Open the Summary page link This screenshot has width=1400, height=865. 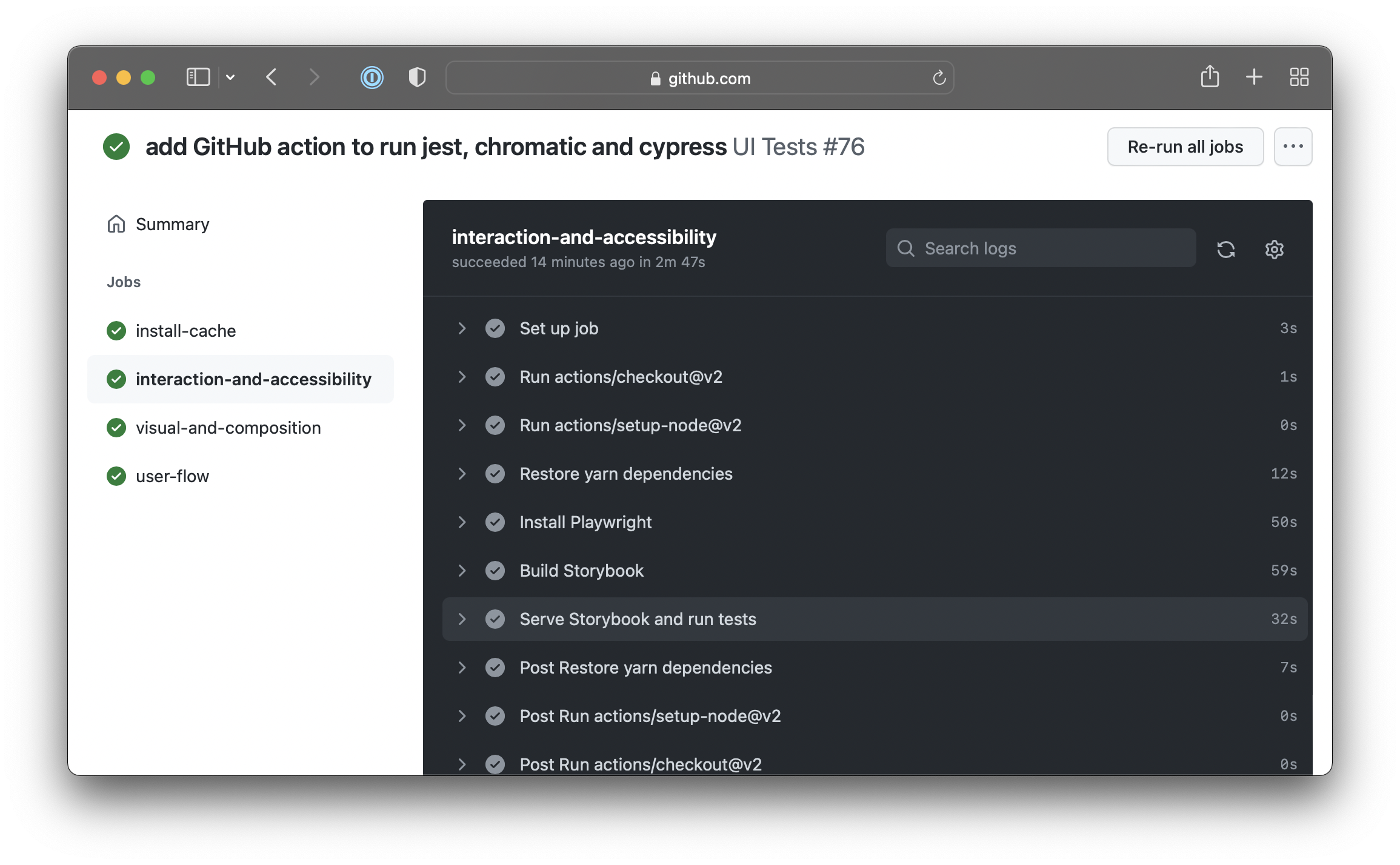[172, 224]
